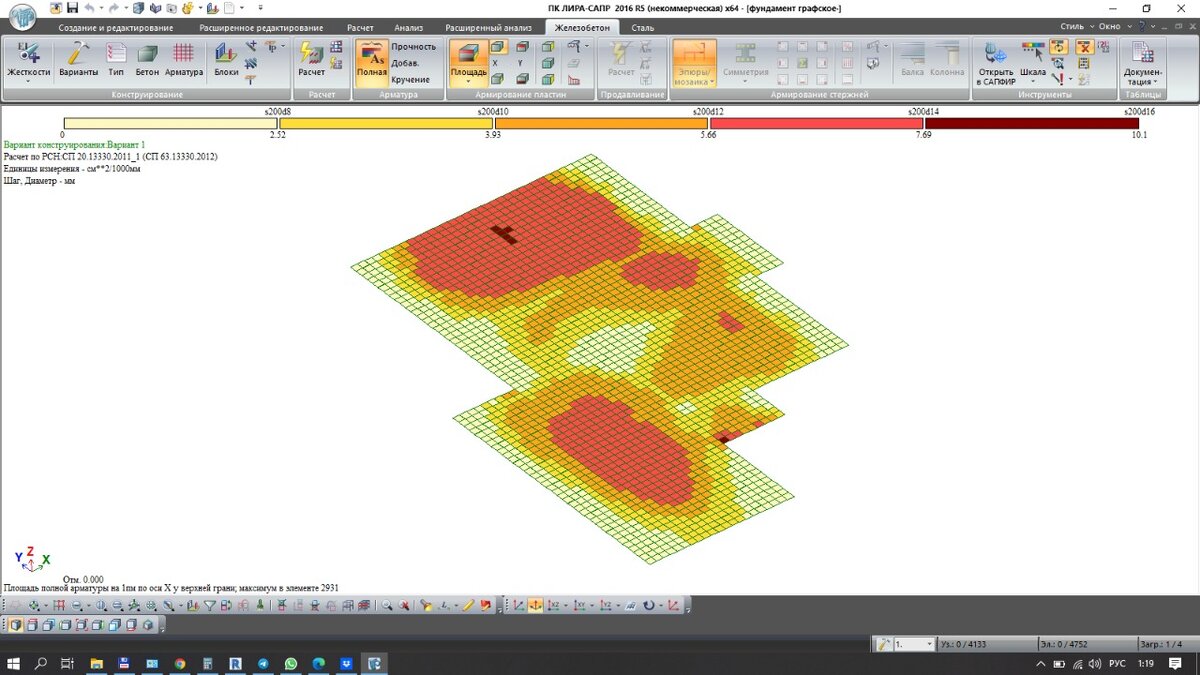Open the Расчет ribbon tab
This screenshot has width=1200, height=675.
point(360,28)
